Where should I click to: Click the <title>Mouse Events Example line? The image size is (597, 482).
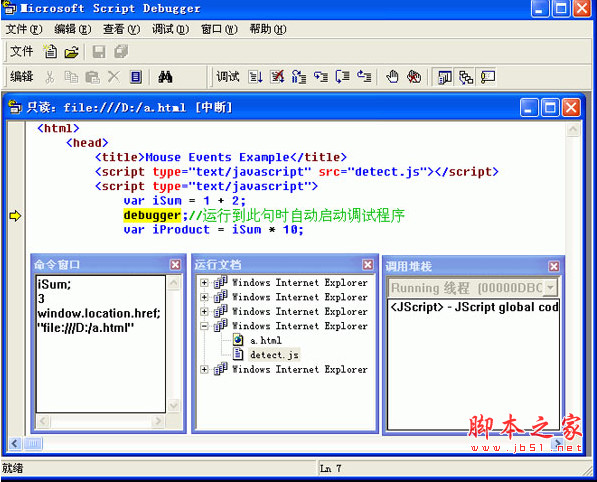[221, 157]
